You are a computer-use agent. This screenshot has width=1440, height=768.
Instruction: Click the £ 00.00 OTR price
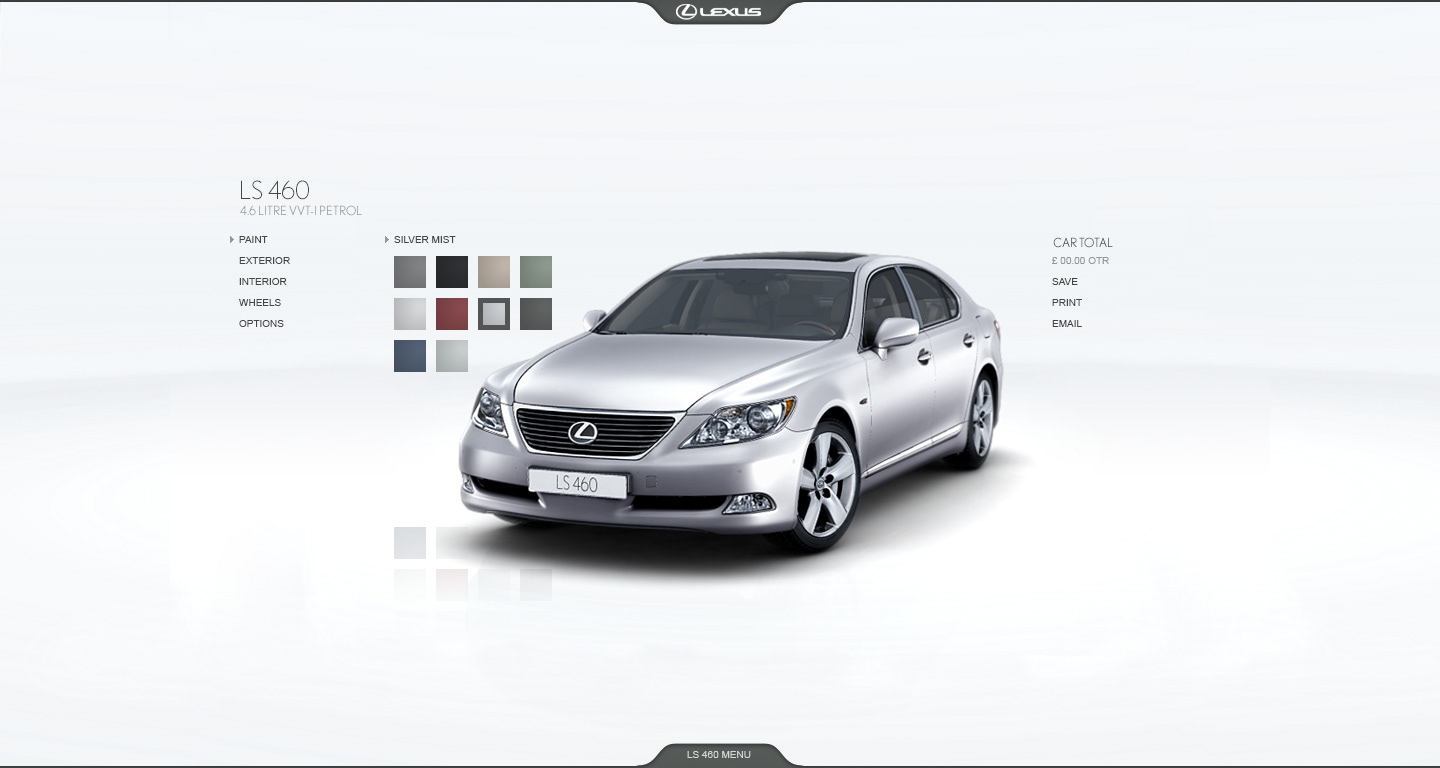point(1080,261)
